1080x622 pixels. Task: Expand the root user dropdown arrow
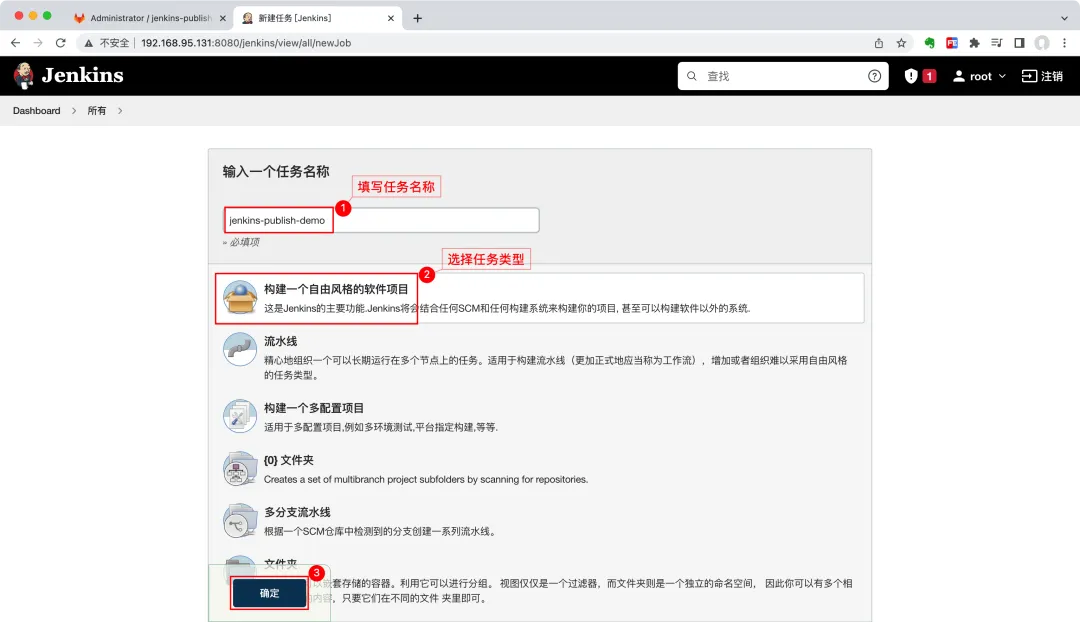coord(1002,76)
